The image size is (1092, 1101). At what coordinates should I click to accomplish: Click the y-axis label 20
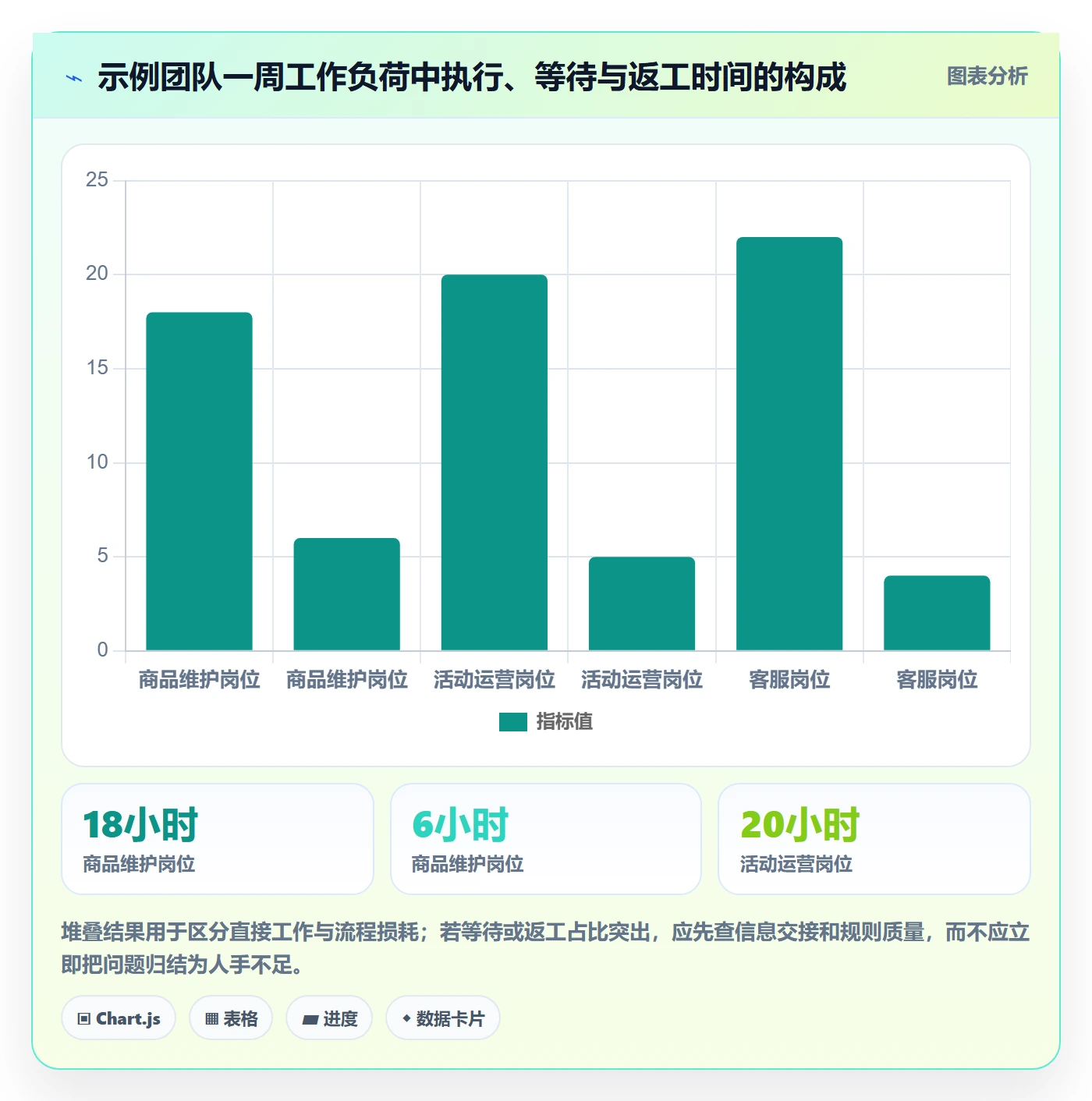click(x=97, y=274)
